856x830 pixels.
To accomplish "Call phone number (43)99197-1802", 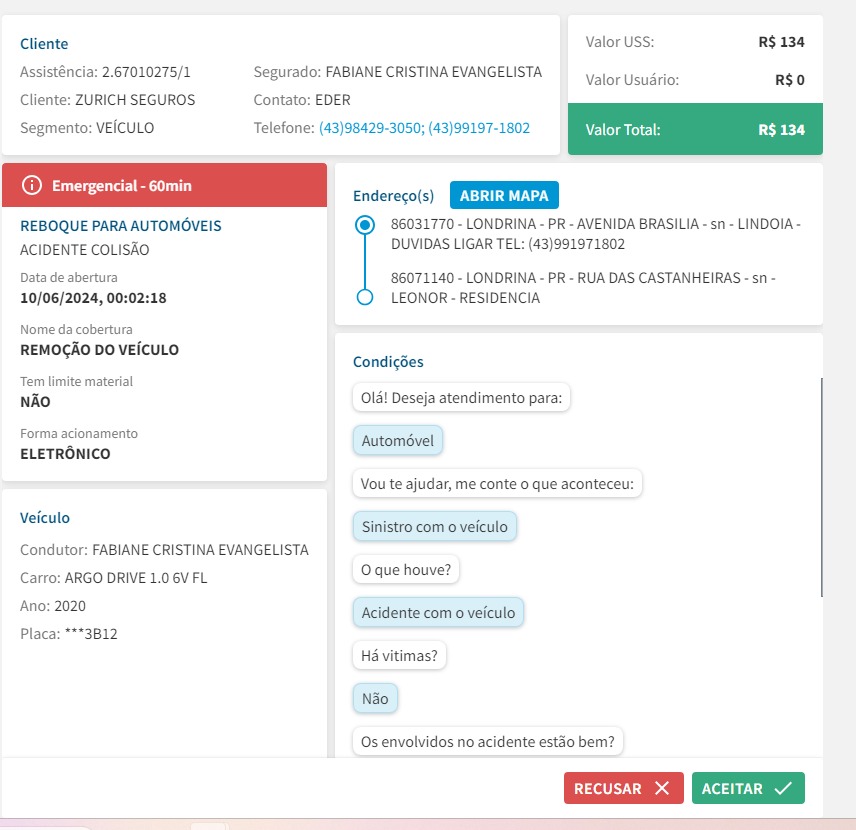I will (x=479, y=128).
